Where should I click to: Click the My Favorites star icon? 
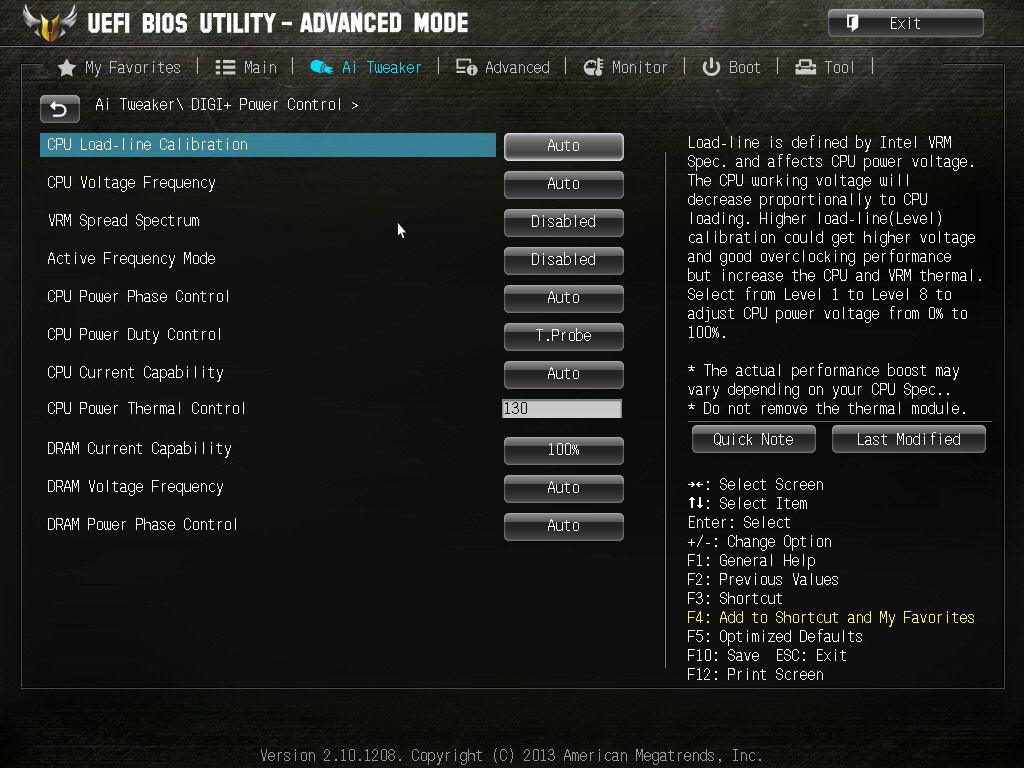pyautogui.click(x=67, y=68)
